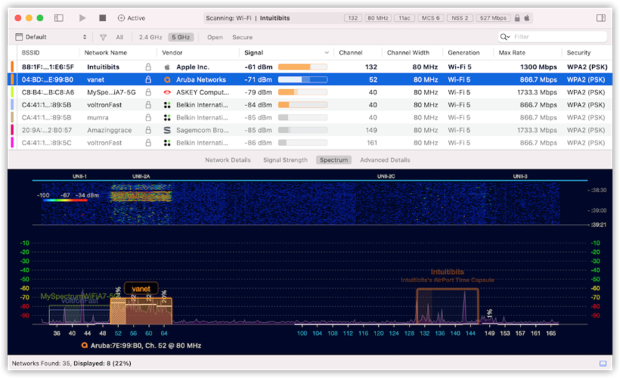The height and width of the screenshot is (378, 620).
Task: Click the Sagemcom vendor icon
Action: pos(167,130)
